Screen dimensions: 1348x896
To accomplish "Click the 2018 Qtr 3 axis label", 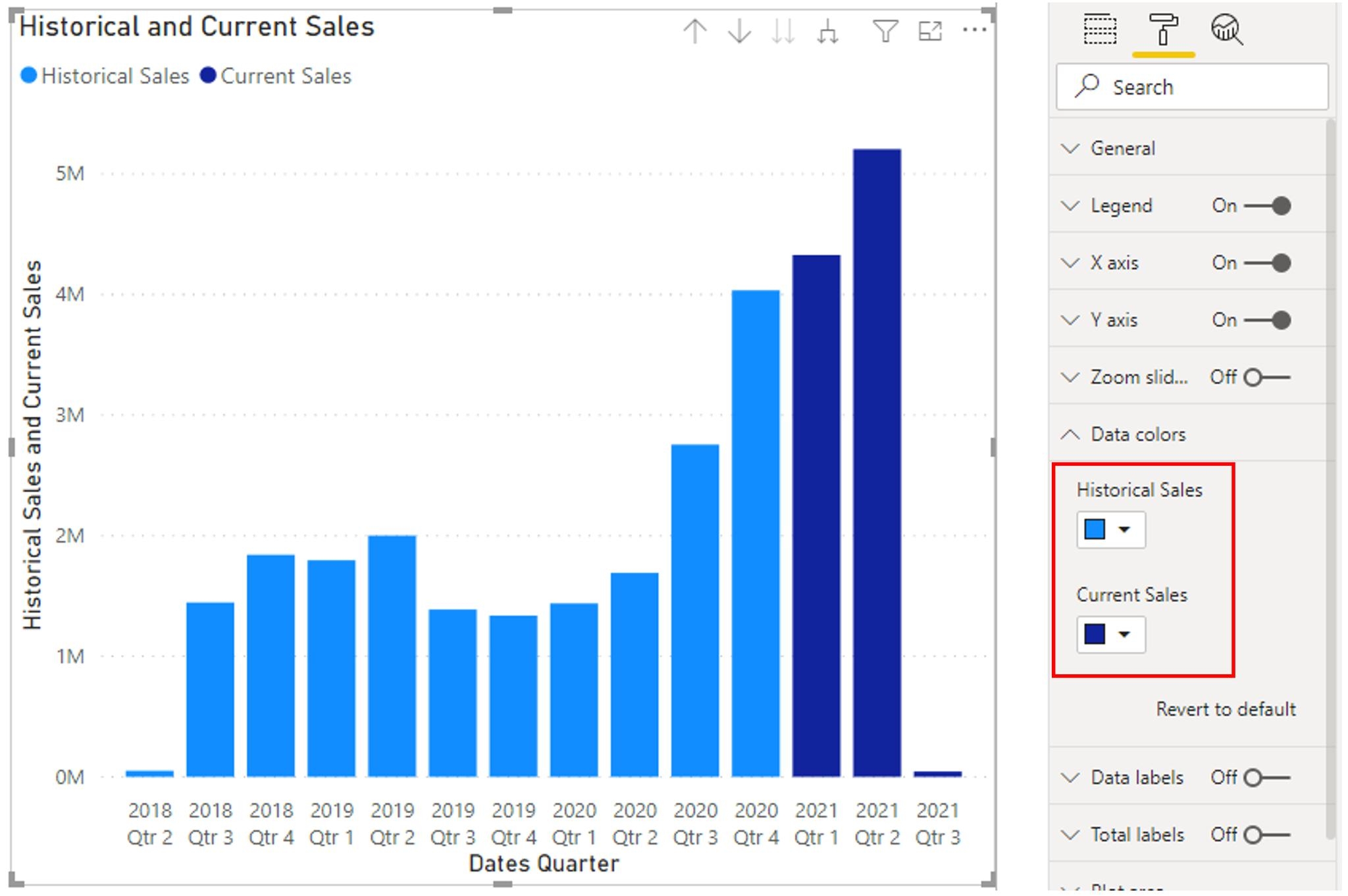I will click(x=211, y=824).
